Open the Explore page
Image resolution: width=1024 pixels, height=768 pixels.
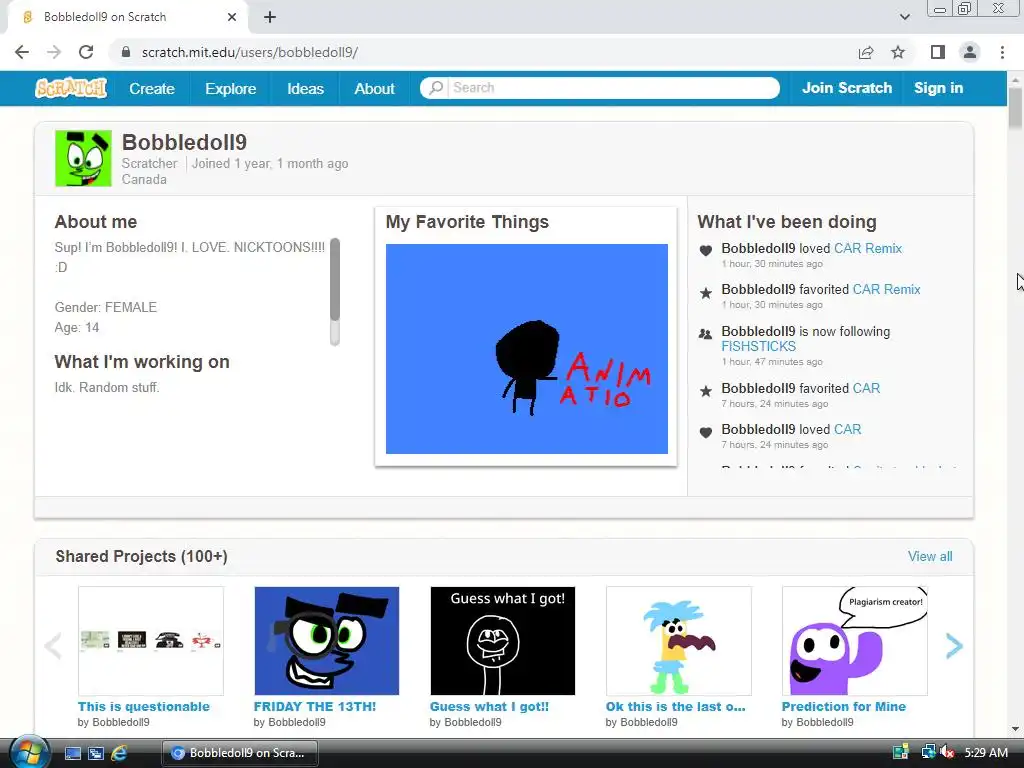coord(231,88)
